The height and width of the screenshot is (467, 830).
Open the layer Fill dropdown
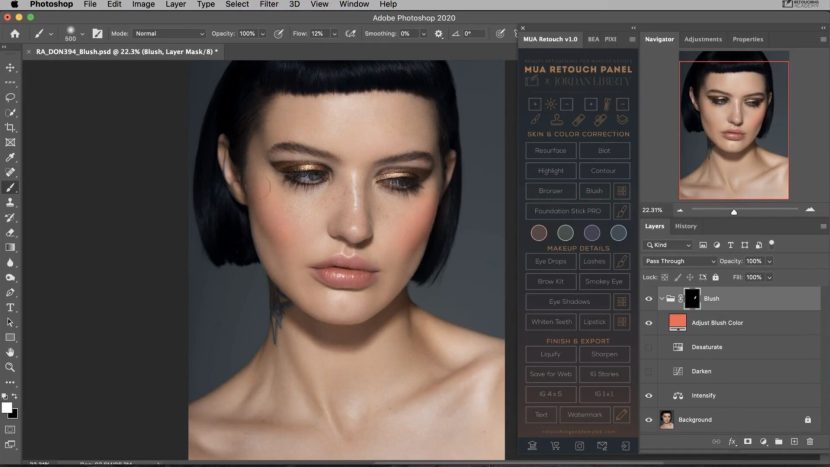tap(770, 277)
